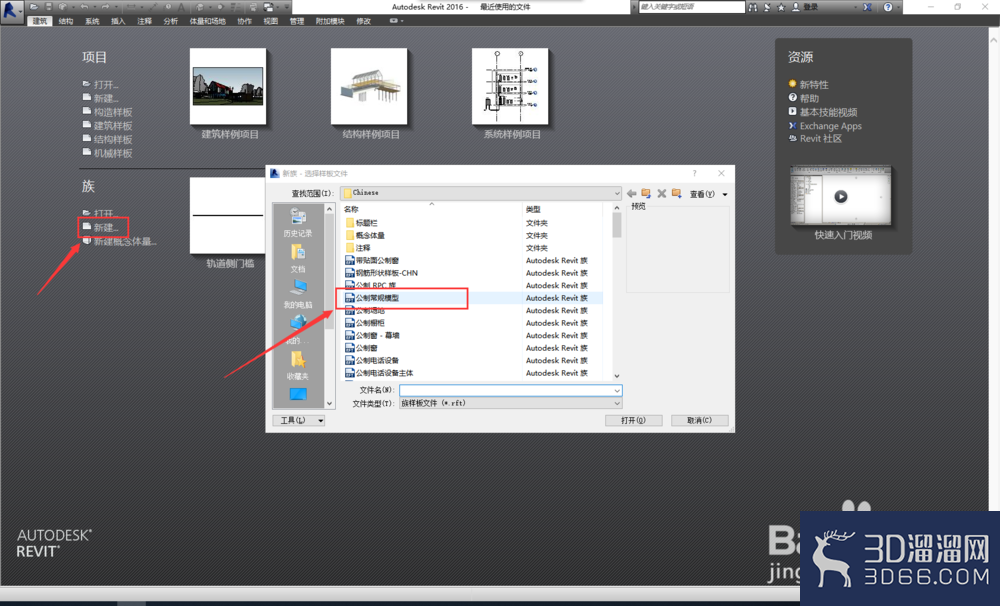This screenshot has width=1000, height=606.
Task: Click the Switch Windows icon in quick access toolbar
Action: tap(268, 7)
